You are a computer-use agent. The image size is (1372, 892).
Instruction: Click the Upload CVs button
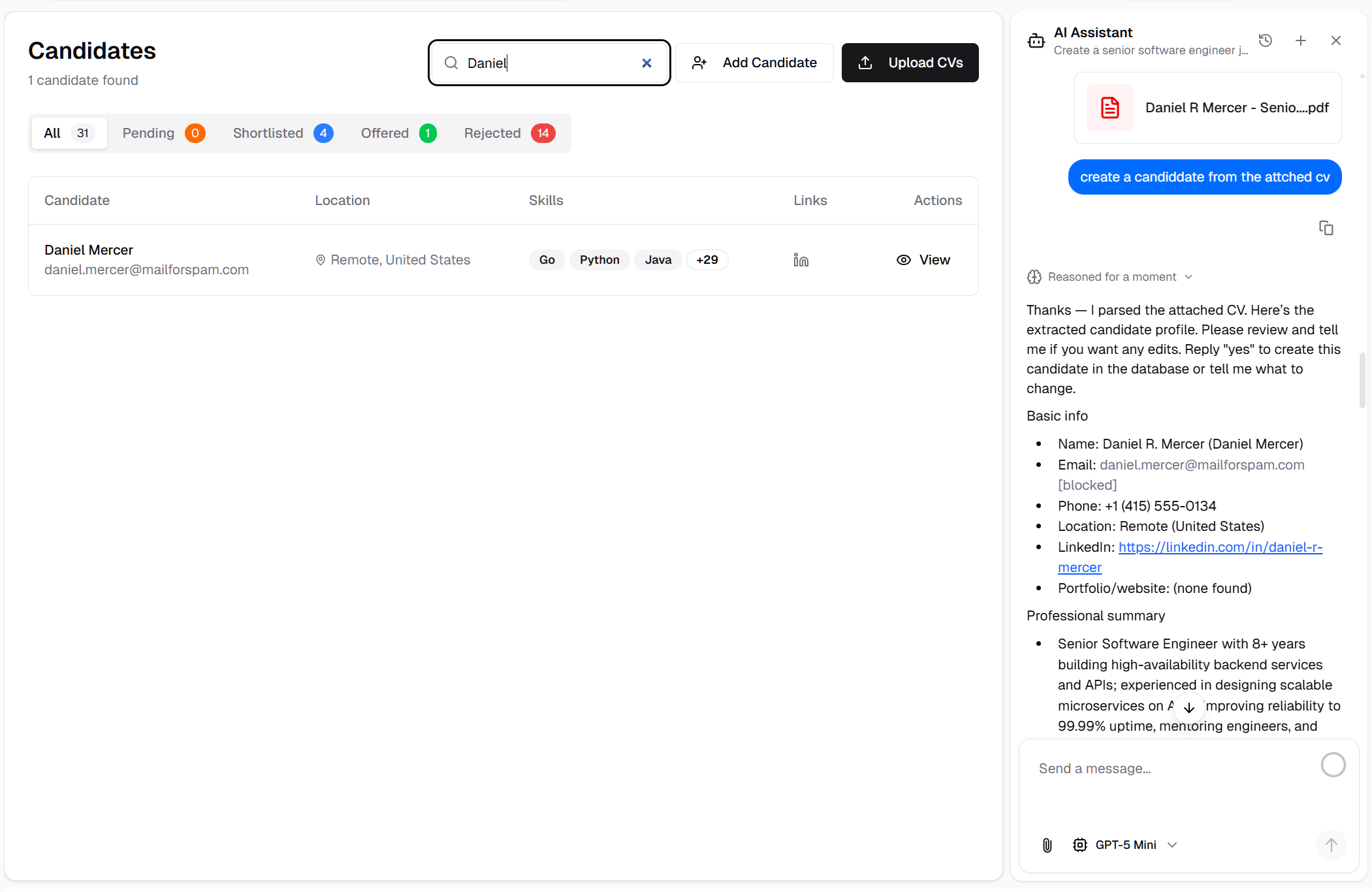point(910,63)
